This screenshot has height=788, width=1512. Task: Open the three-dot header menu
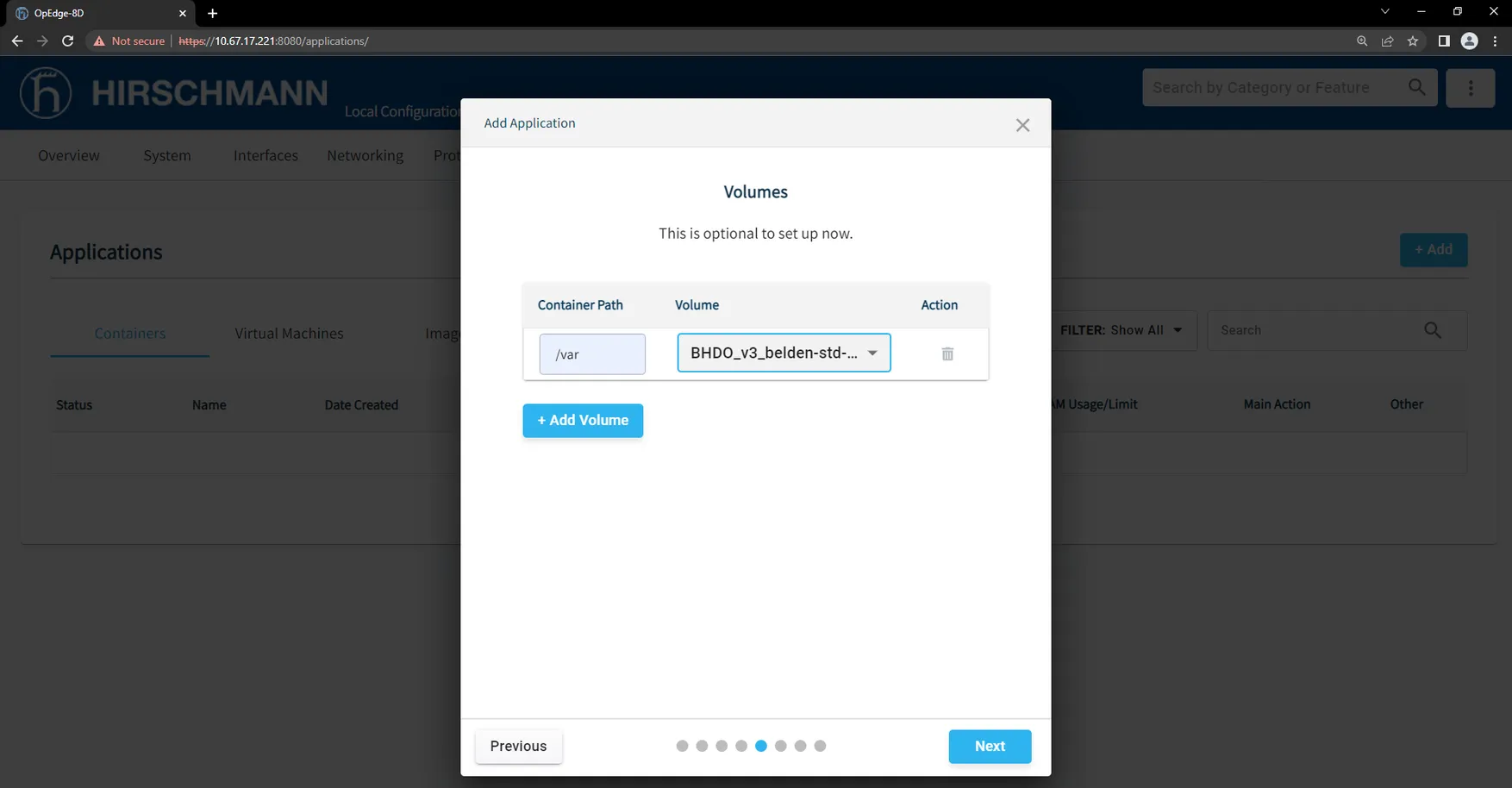click(1471, 88)
